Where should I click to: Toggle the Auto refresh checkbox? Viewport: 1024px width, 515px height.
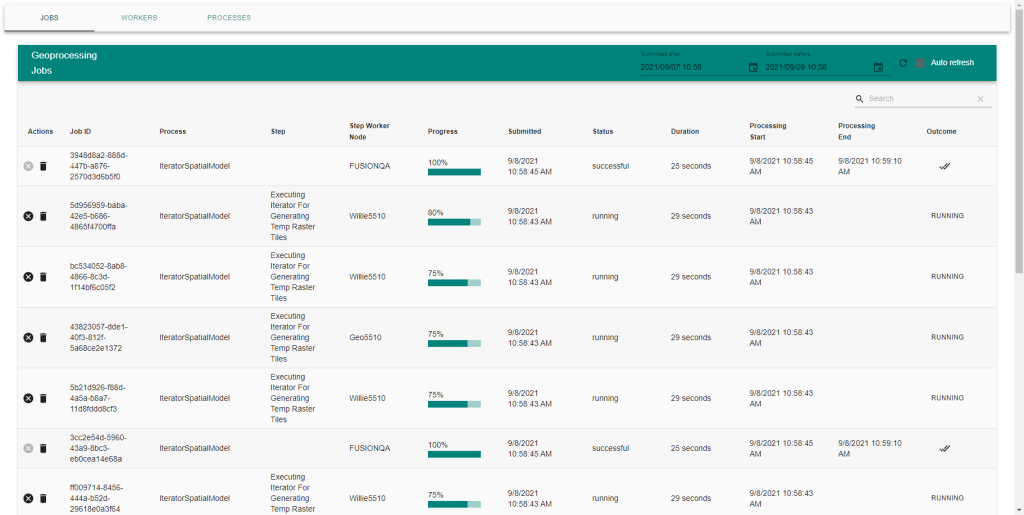coord(920,63)
